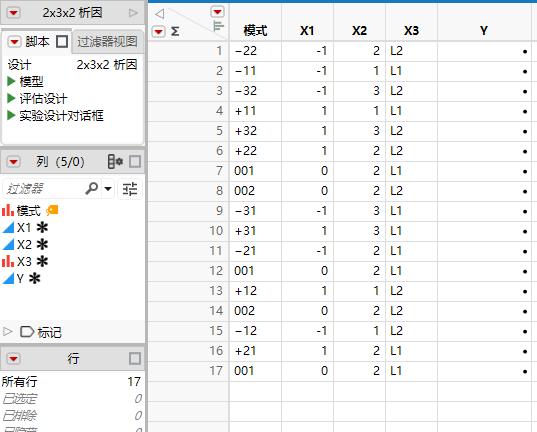Run the 评估设计 script green triangle

11,99
